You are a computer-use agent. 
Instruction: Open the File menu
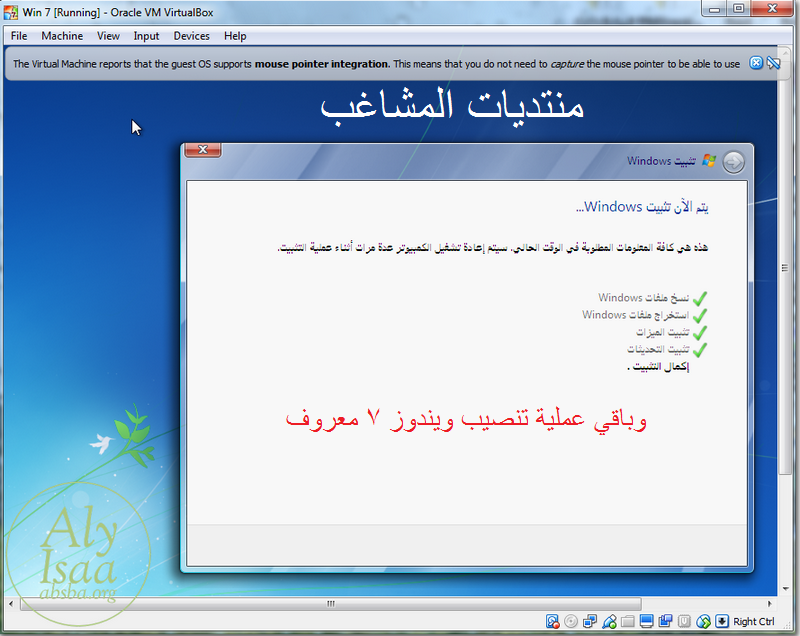click(19, 36)
